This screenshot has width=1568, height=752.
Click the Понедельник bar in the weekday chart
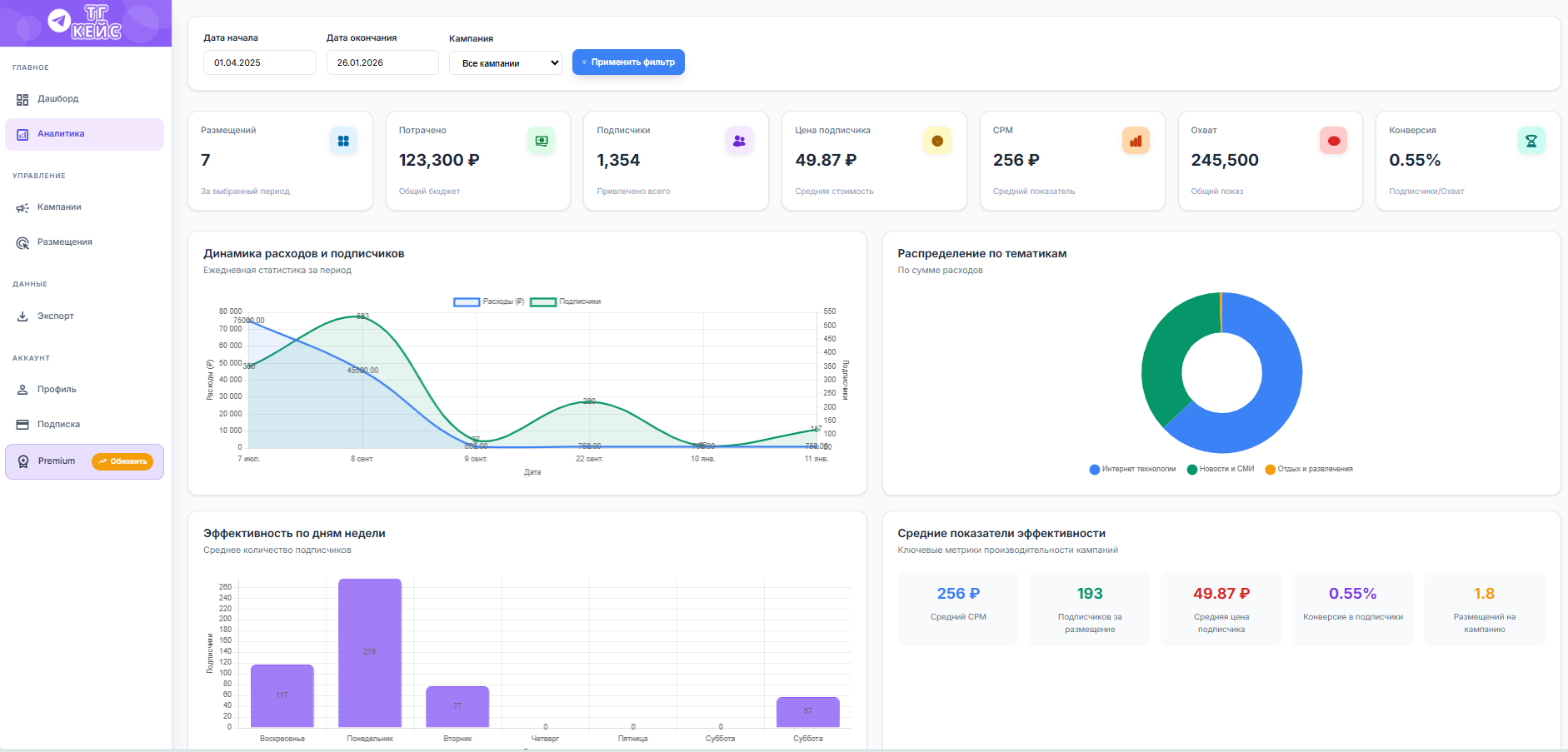tap(370, 652)
